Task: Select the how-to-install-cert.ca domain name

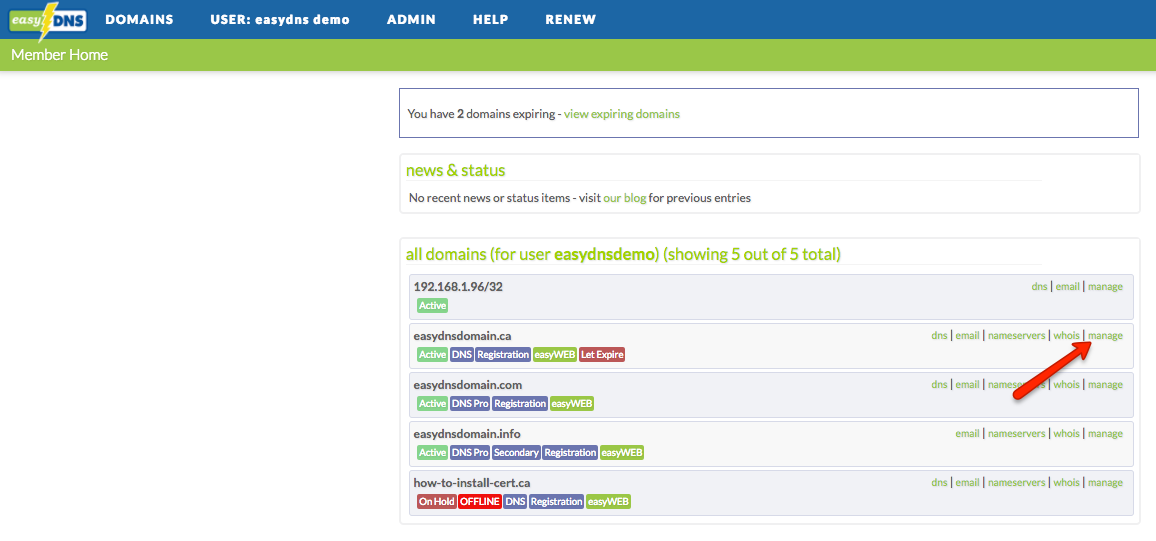Action: tap(472, 483)
